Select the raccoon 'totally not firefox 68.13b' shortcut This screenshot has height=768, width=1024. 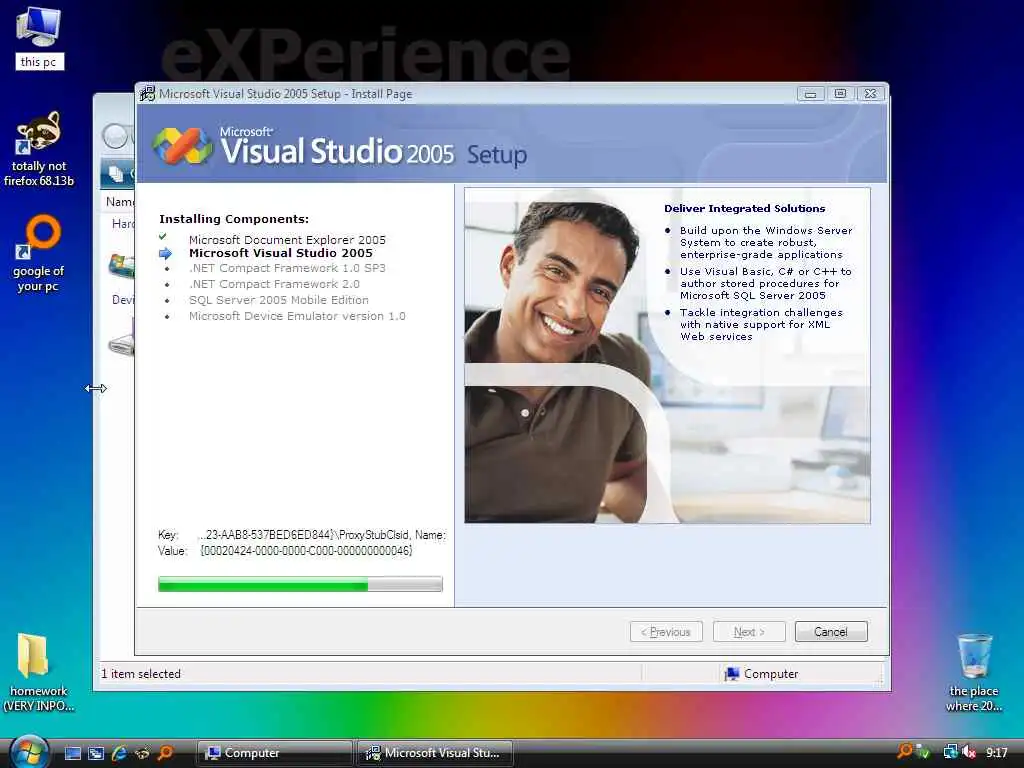point(39,149)
